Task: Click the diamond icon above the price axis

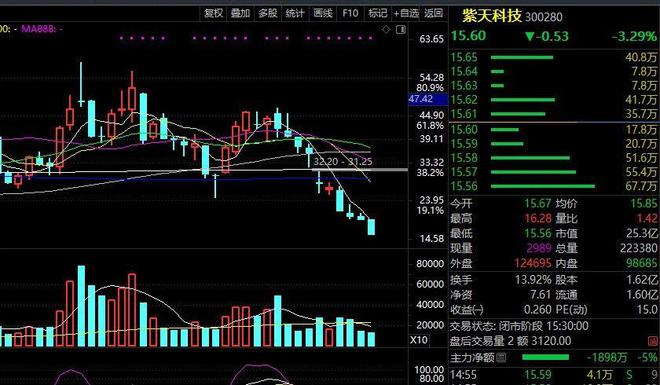Action: click(x=386, y=29)
